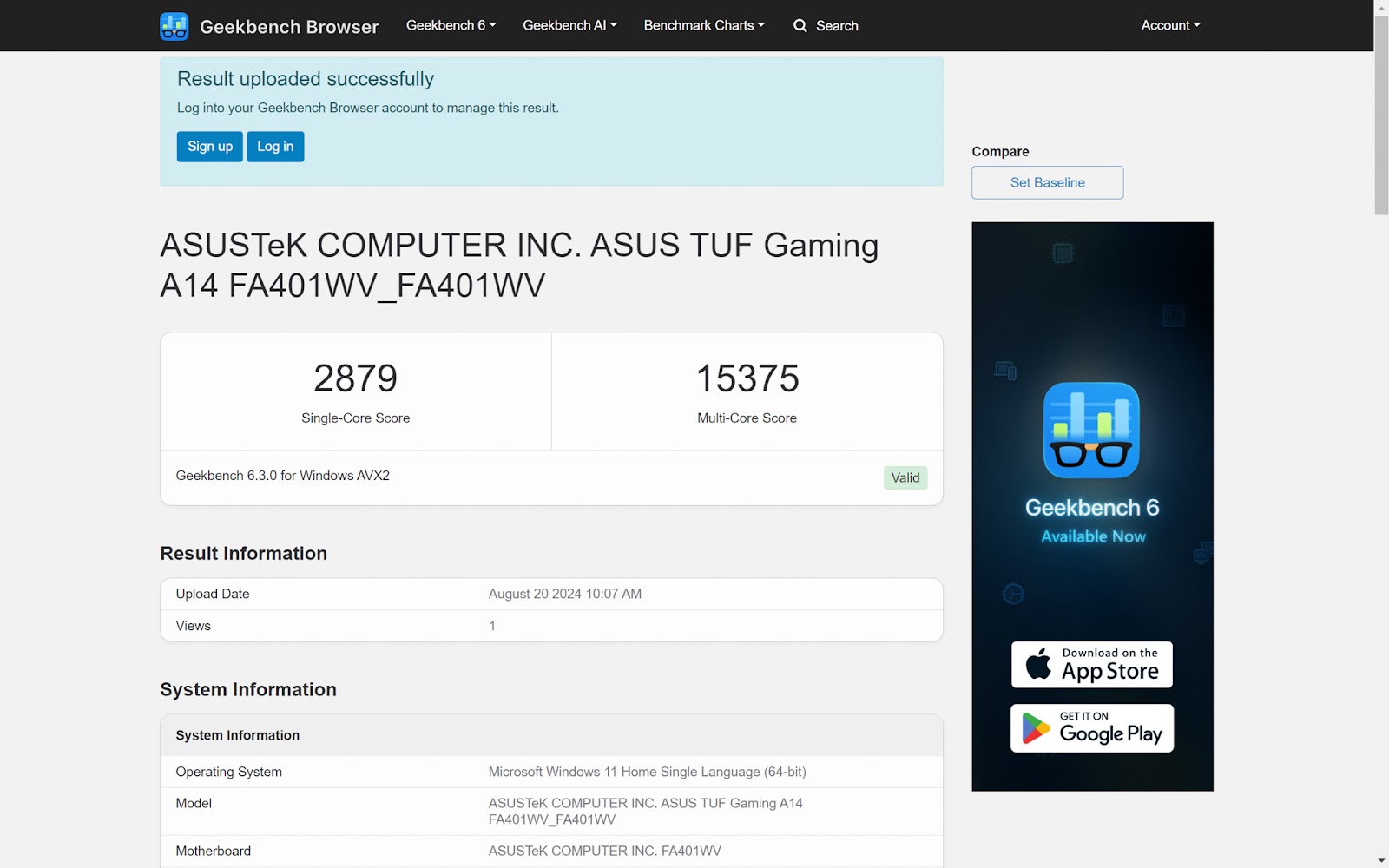Click the Google Play triangle logo
Screen dimensions: 1389x868
(x=1036, y=728)
